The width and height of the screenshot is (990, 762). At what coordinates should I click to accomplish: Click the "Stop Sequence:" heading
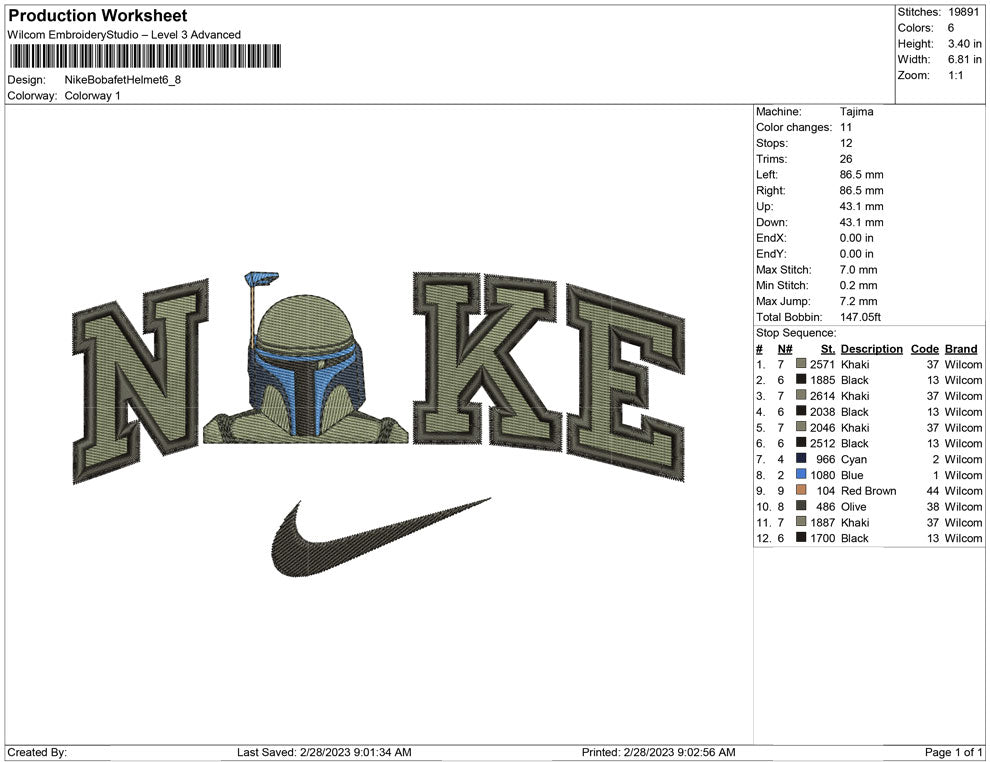(796, 332)
